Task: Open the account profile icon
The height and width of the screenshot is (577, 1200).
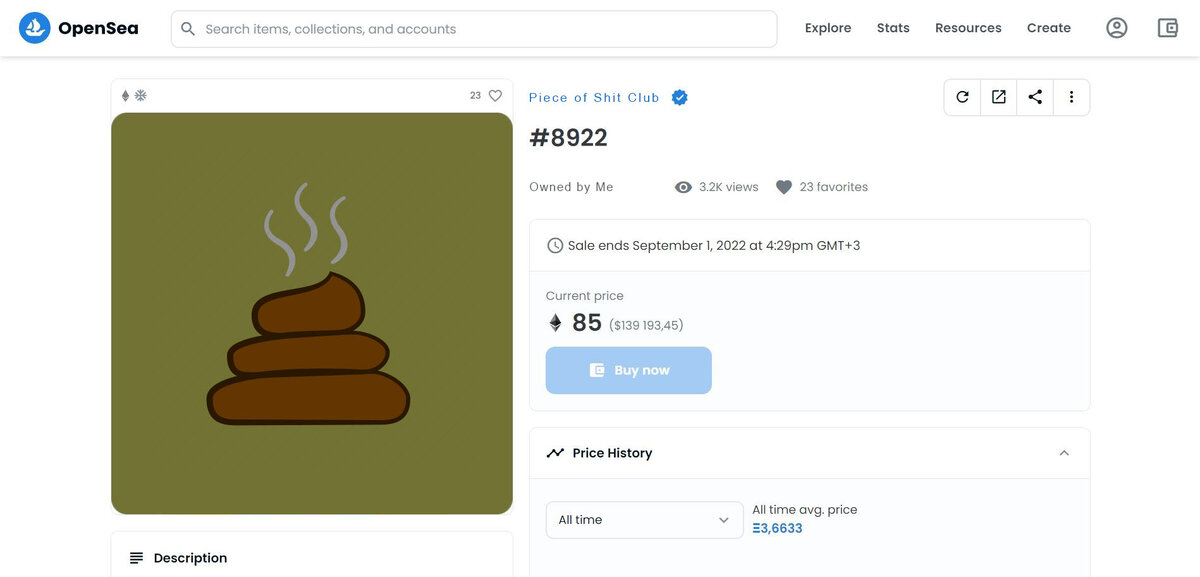Action: [x=1117, y=28]
